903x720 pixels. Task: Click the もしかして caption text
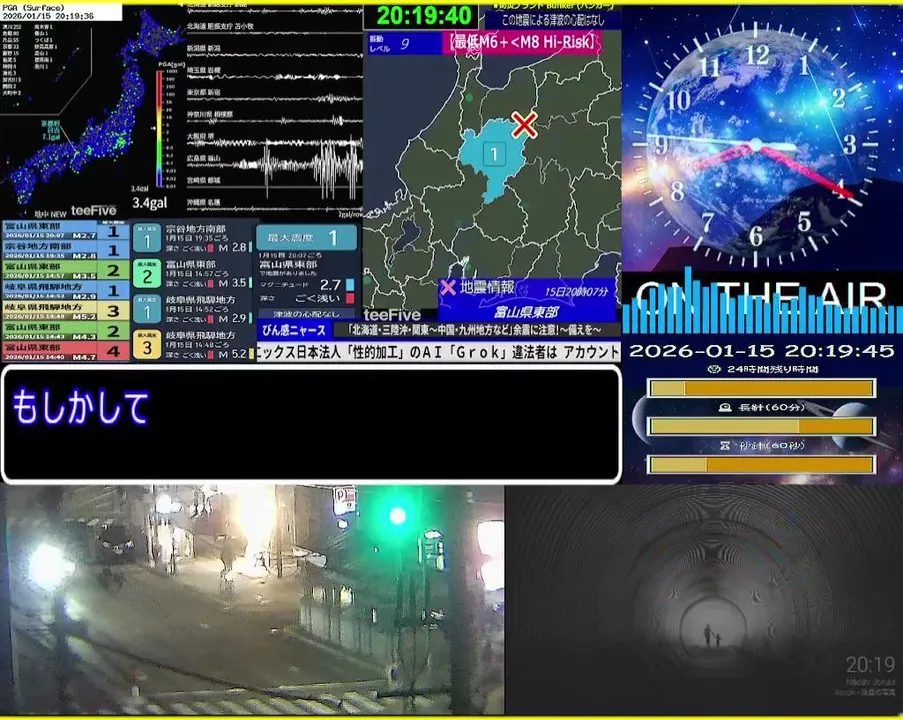pos(80,407)
